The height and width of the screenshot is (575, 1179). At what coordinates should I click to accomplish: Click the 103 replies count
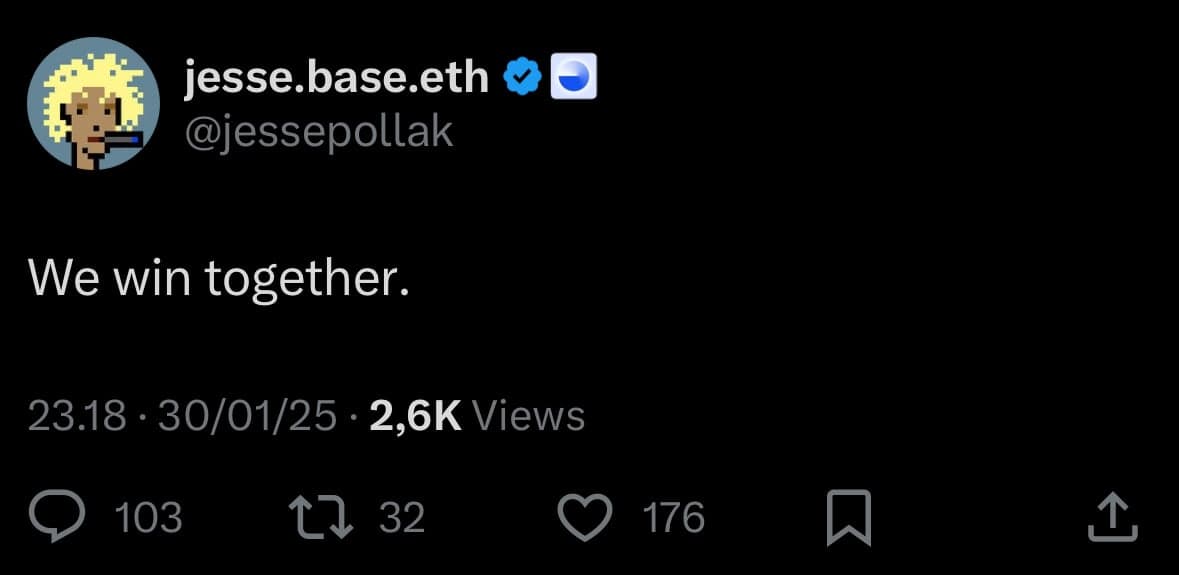pos(149,518)
